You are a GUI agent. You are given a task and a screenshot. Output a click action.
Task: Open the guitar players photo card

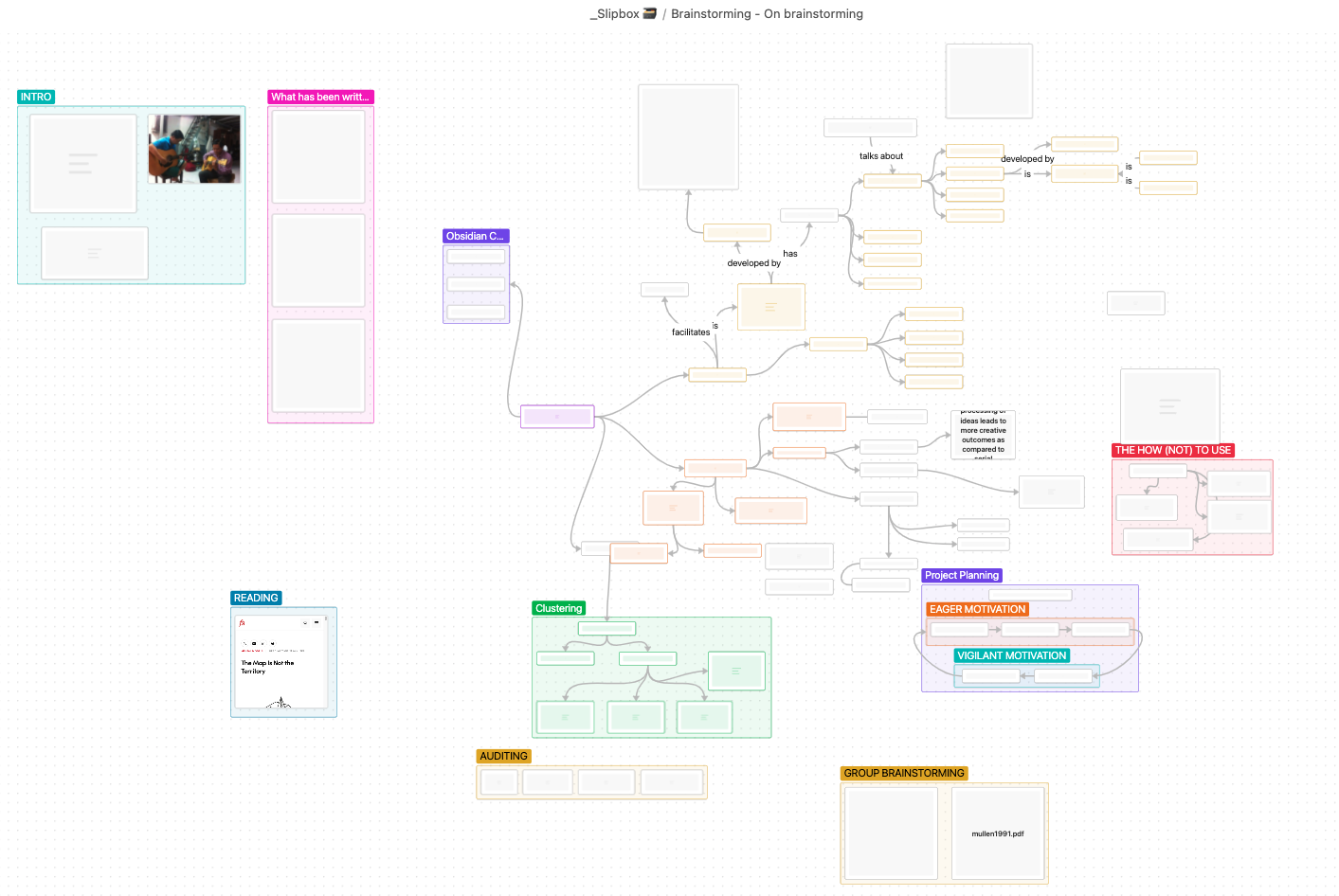[194, 149]
